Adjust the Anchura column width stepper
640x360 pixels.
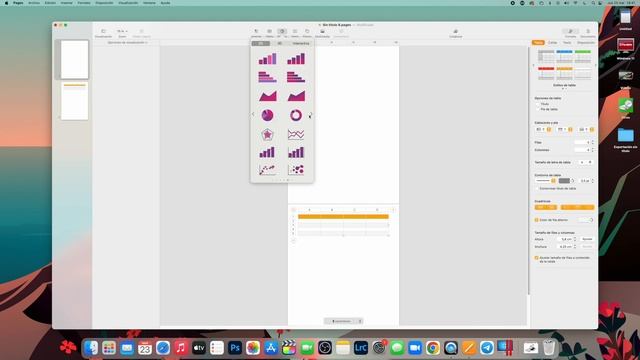pos(575,247)
